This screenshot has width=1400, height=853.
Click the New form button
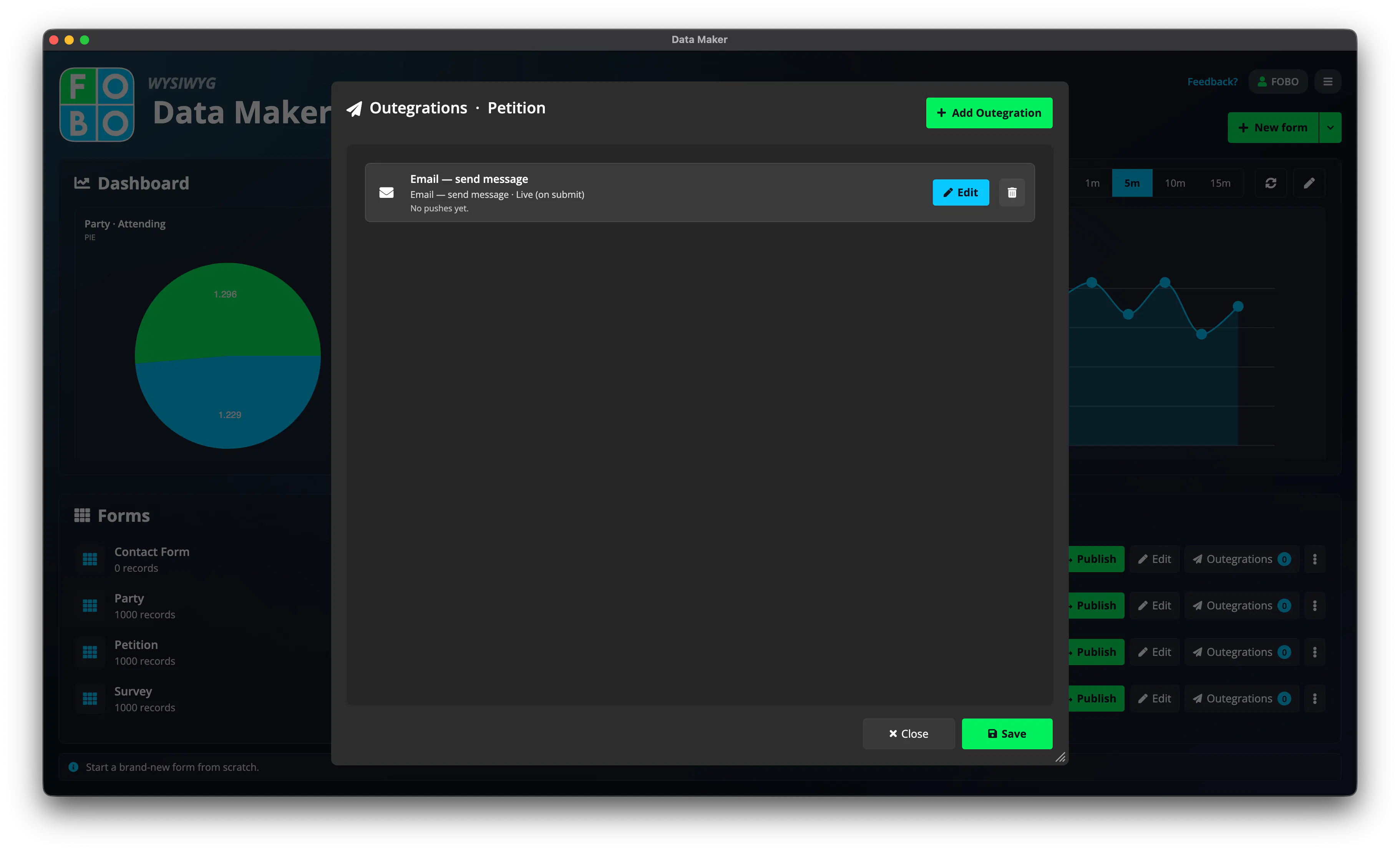[1273, 127]
